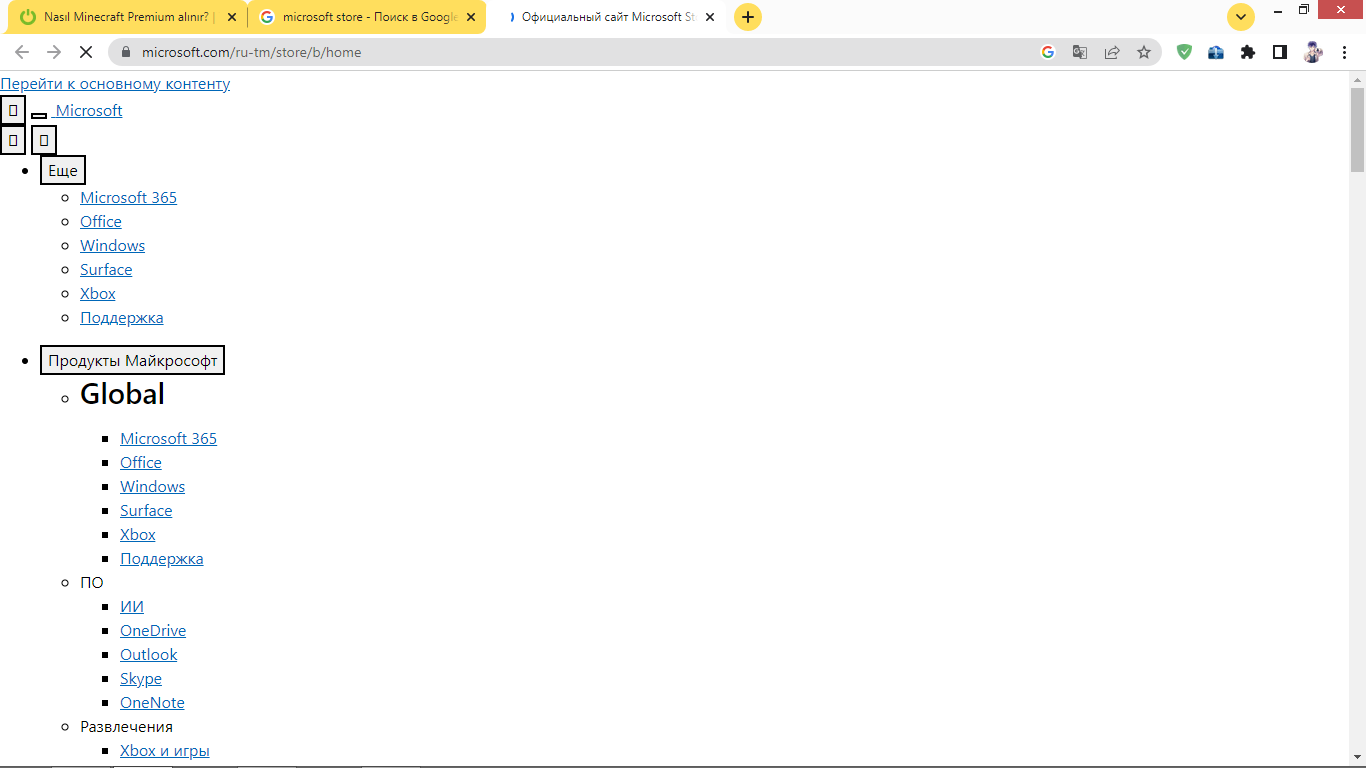This screenshot has width=1366, height=768.
Task: Click the scrollbar down arrow
Action: pyautogui.click(x=1357, y=757)
